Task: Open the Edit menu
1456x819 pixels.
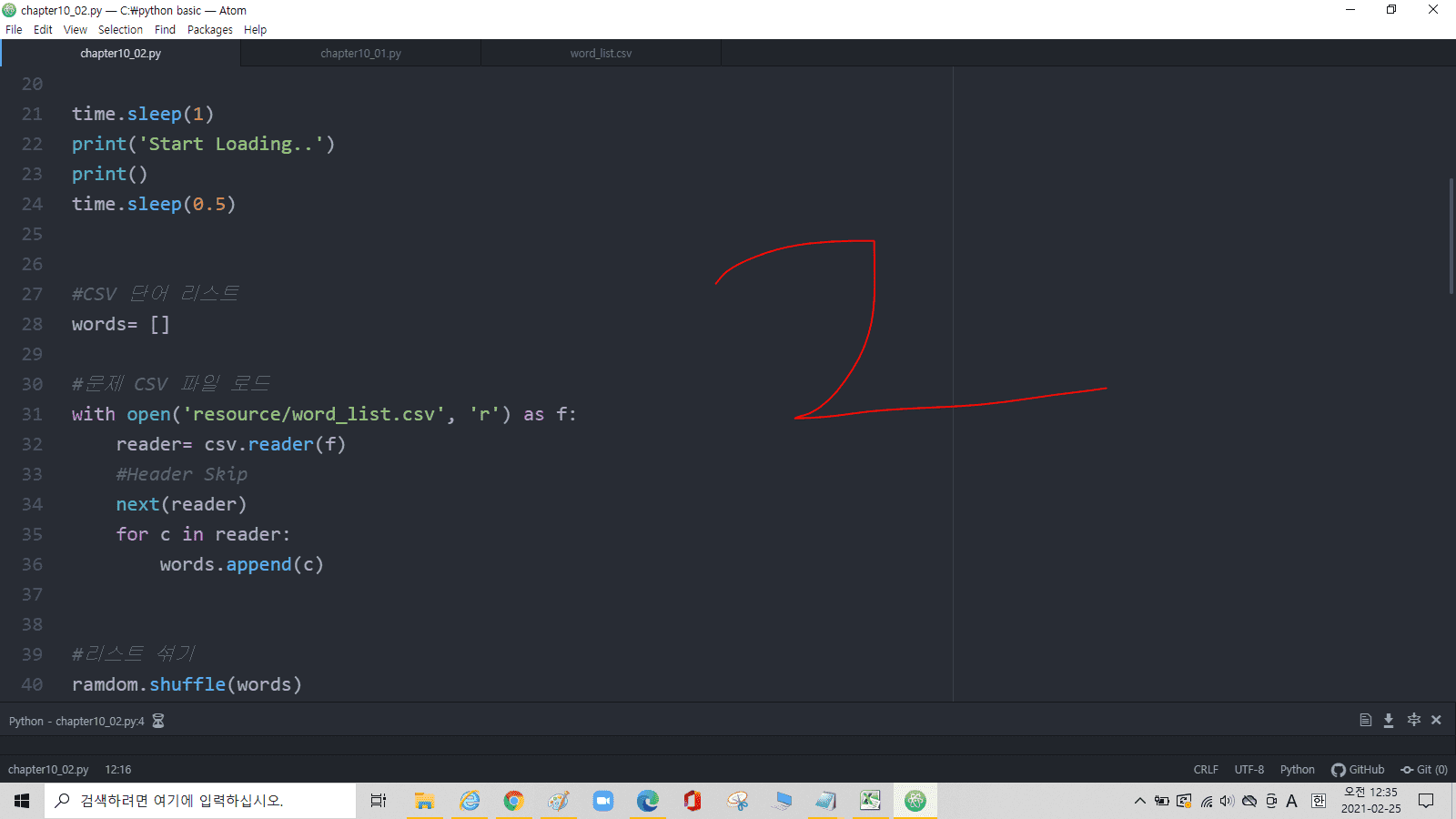Action: (43, 29)
